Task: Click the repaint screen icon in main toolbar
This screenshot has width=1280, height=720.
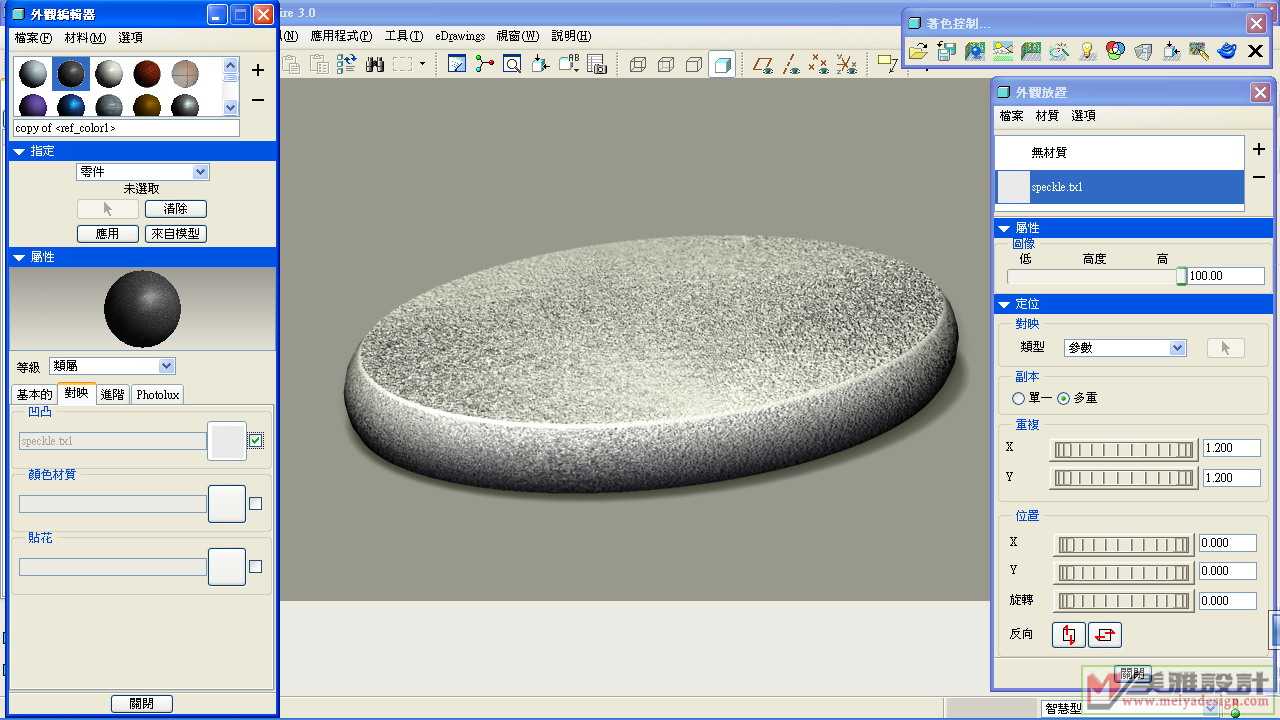Action: click(x=457, y=65)
